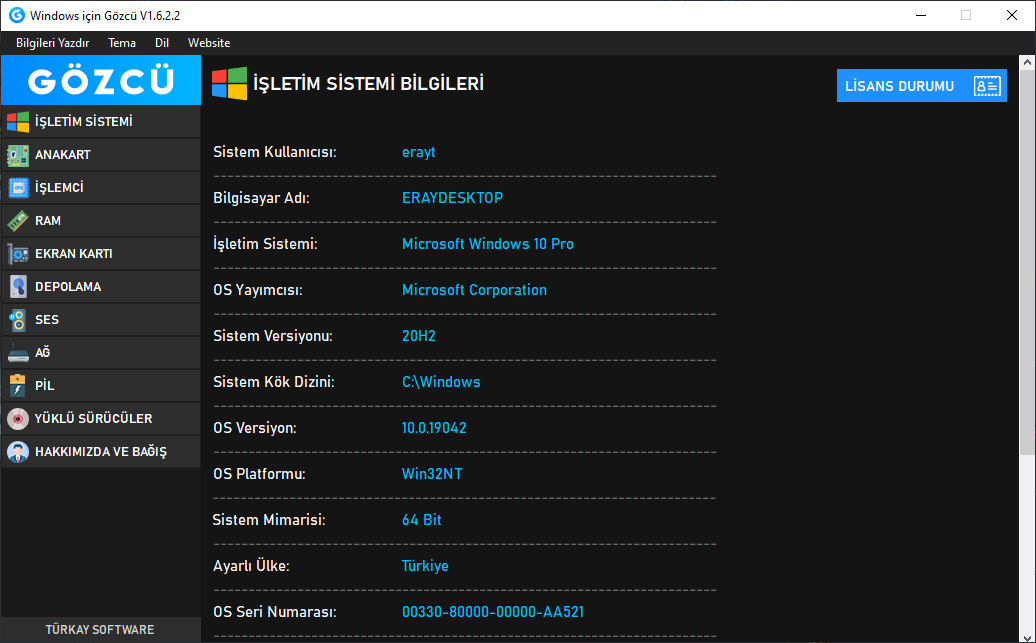View the DEPOLAMA storage section
Viewport: 1036px width, 643px height.
pos(101,287)
